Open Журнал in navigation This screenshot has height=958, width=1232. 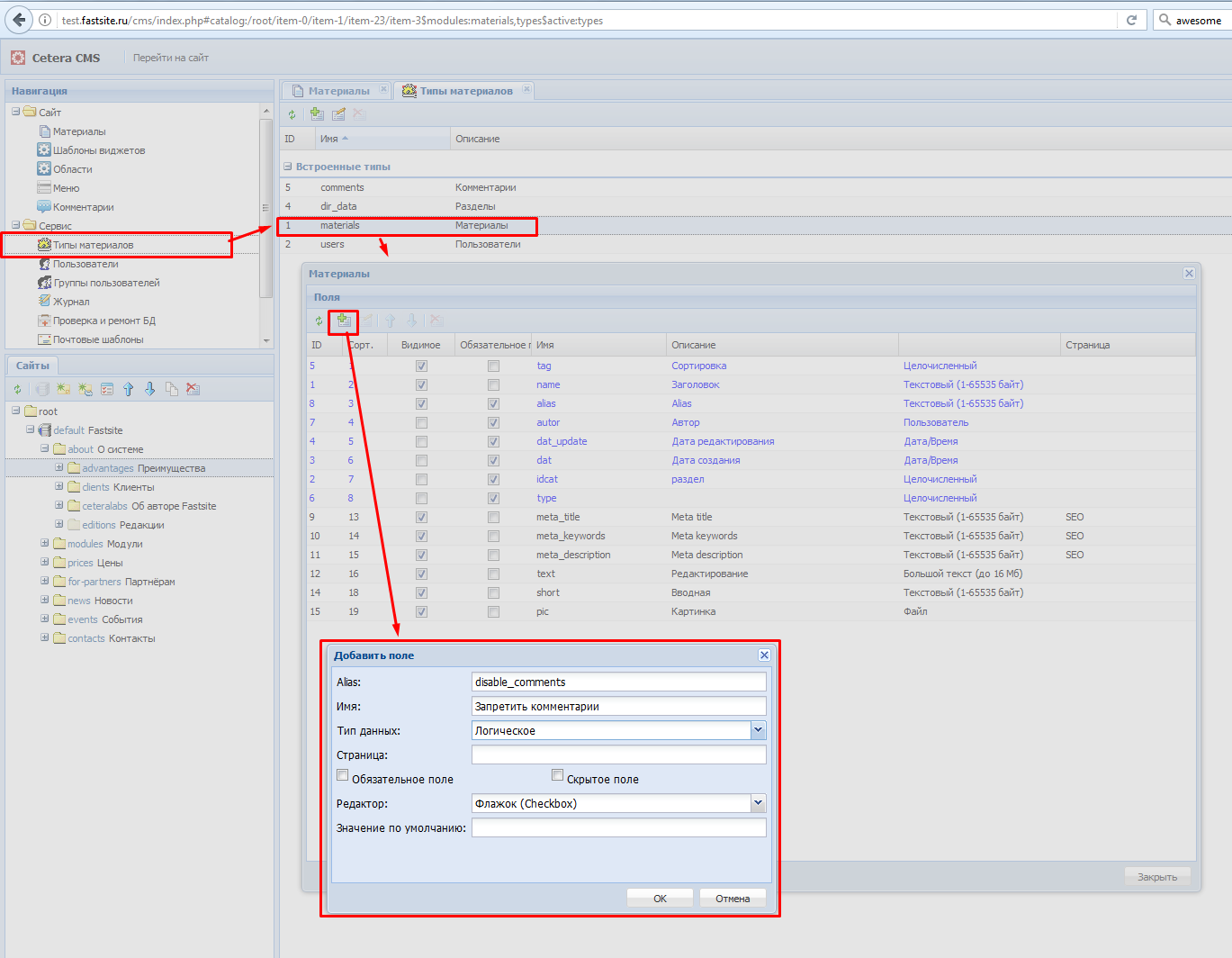click(71, 302)
